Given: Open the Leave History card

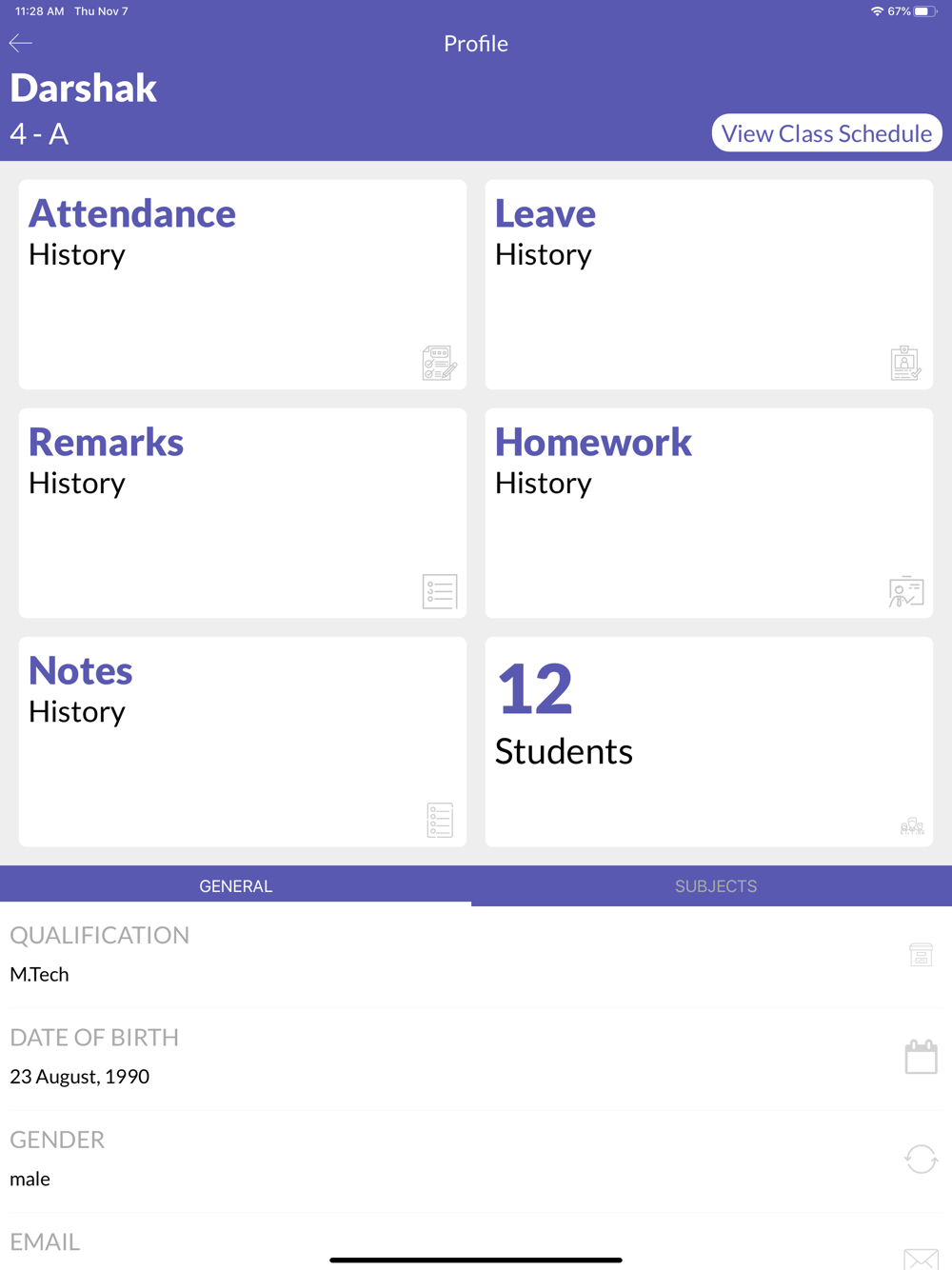Looking at the screenshot, I should point(709,285).
